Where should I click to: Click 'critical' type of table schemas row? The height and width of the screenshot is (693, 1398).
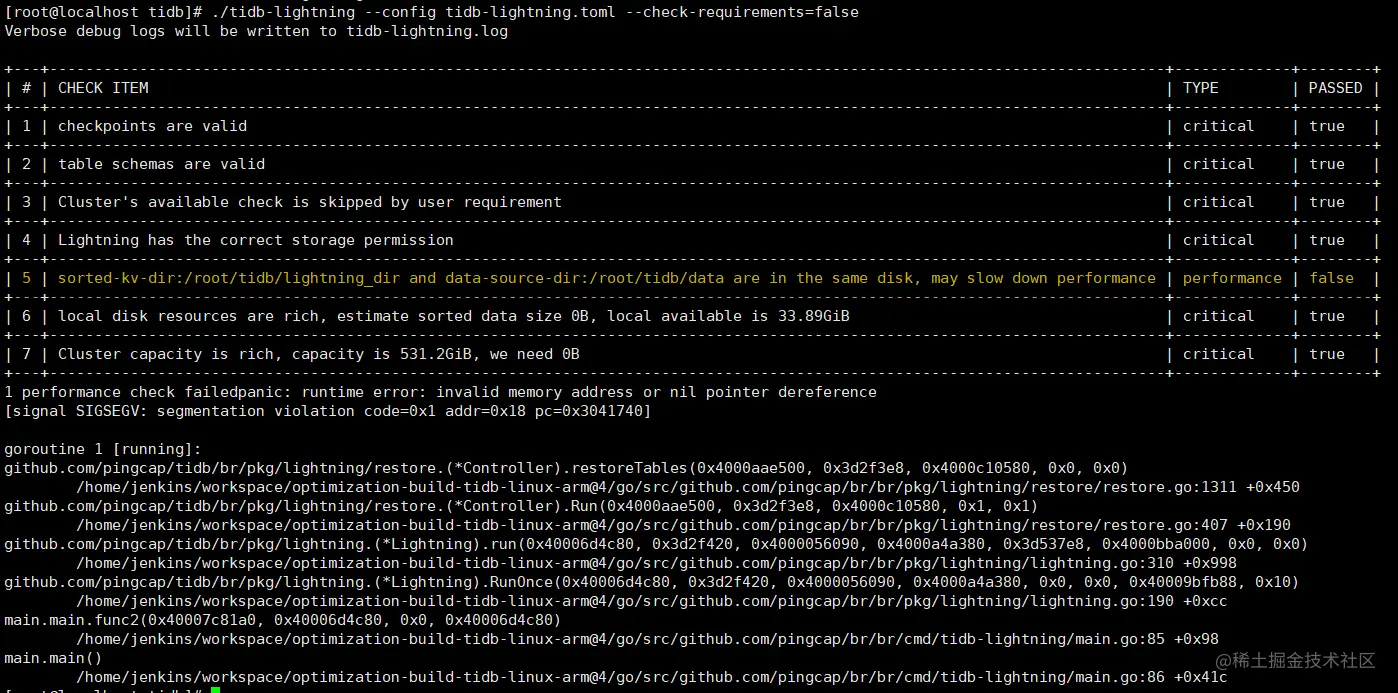click(1218, 164)
